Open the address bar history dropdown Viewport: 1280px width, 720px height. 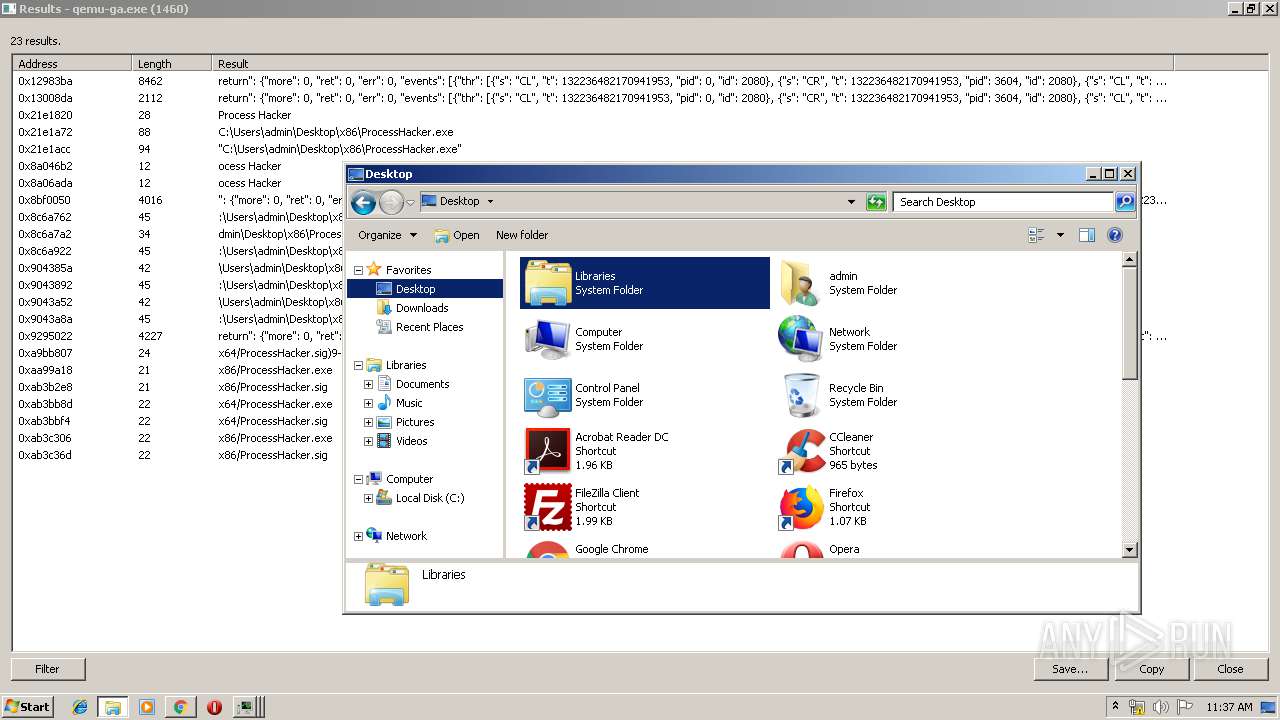[851, 201]
